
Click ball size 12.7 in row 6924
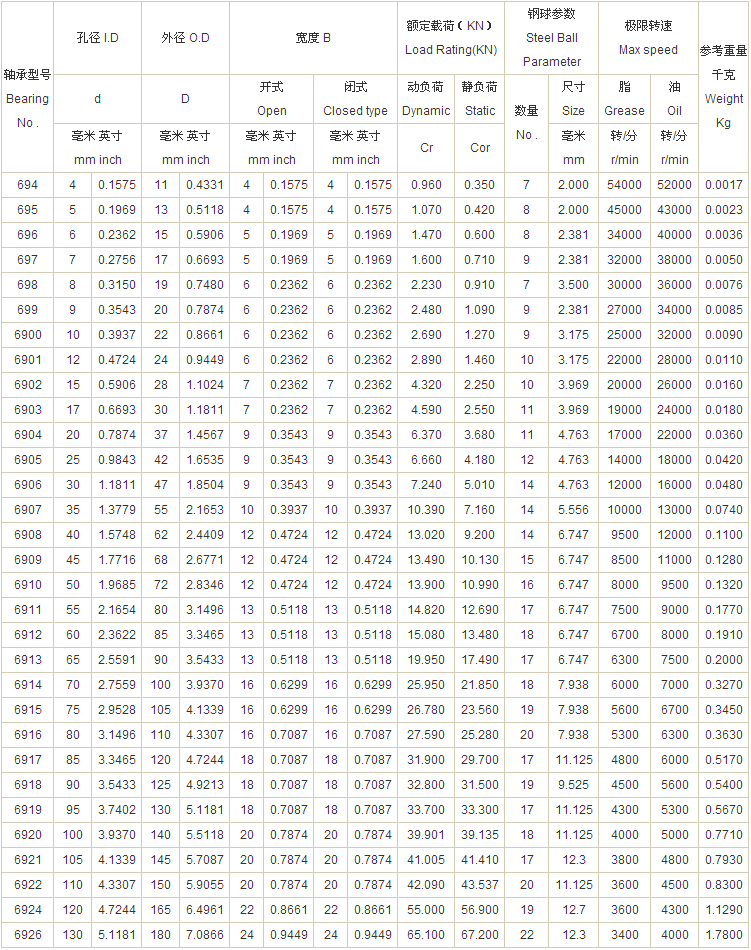(x=573, y=910)
